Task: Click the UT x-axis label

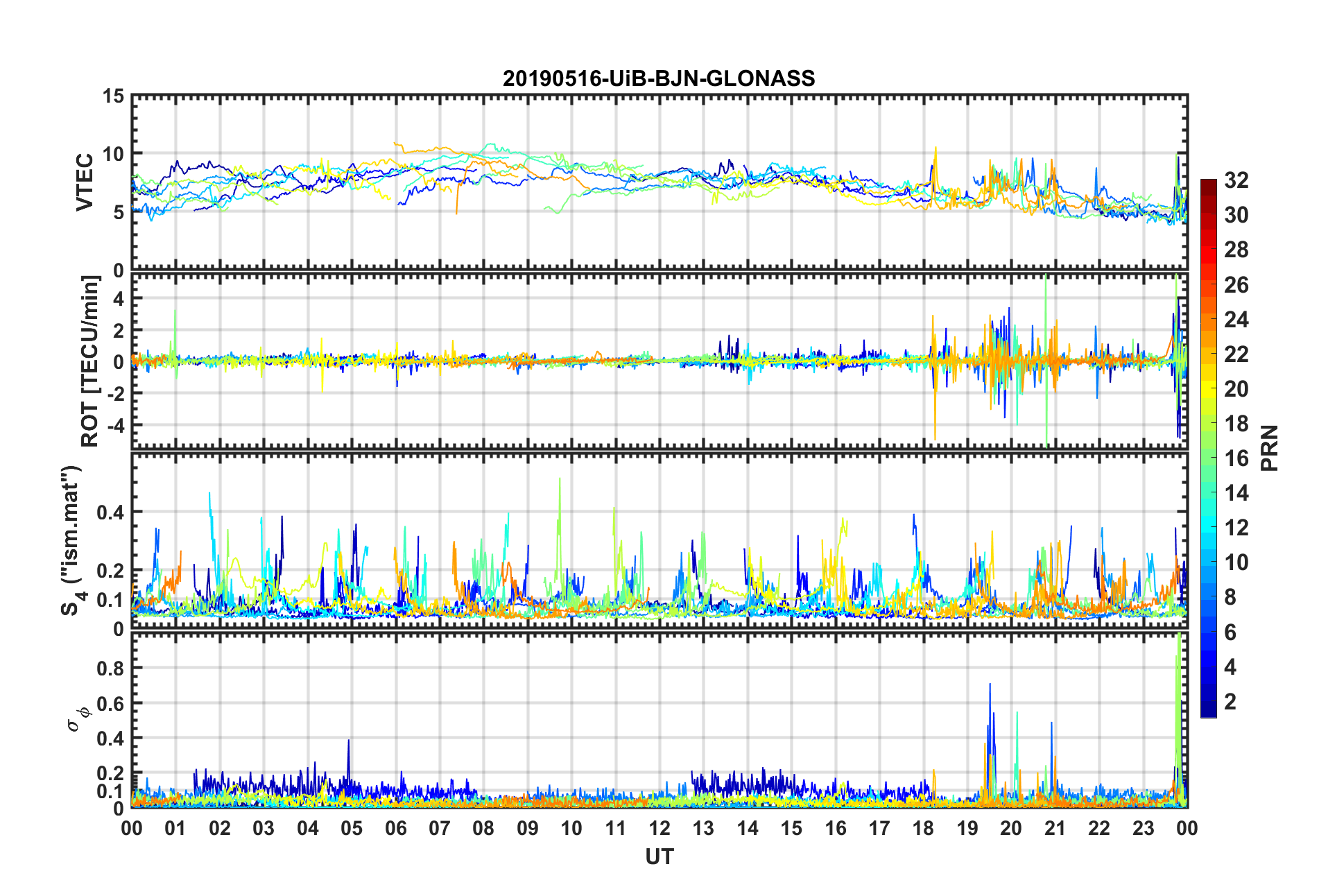Action: [x=659, y=857]
